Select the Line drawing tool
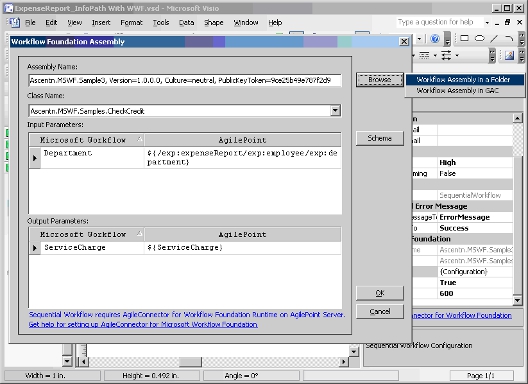Image resolution: width=528 pixels, height=384 pixels. coord(494,38)
